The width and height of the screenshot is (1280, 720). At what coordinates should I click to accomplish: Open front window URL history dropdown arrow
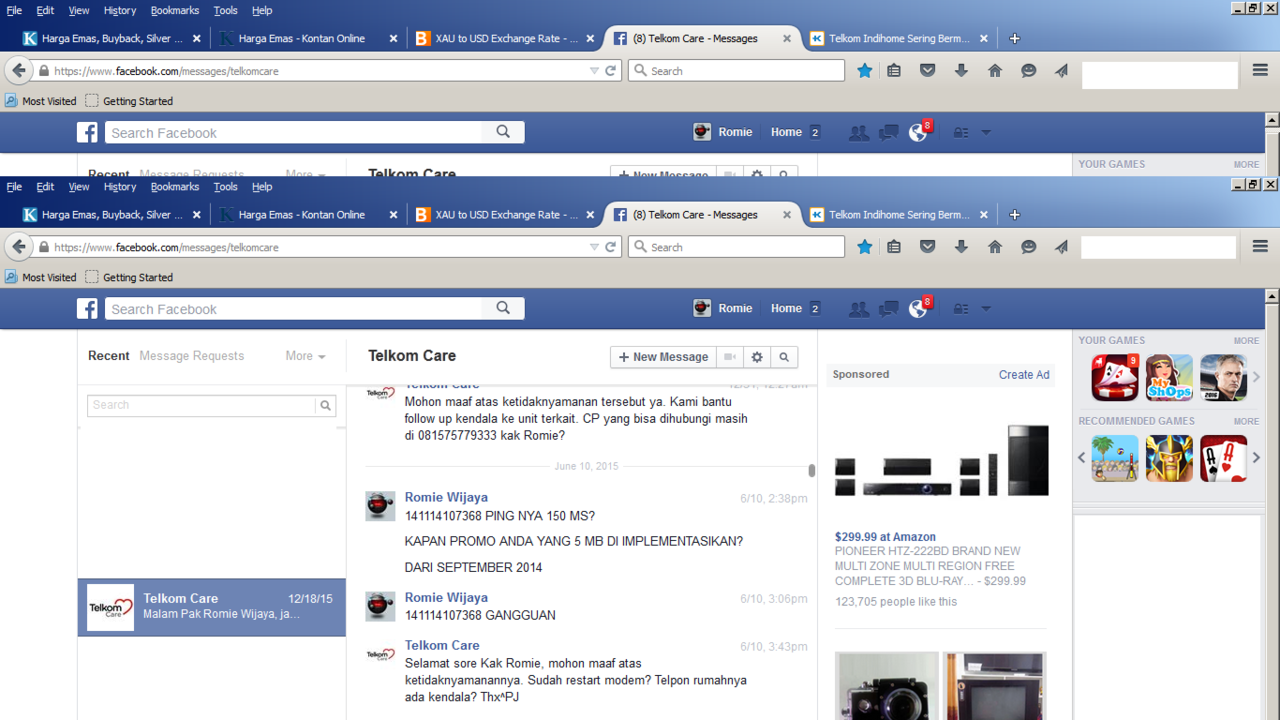[x=594, y=247]
